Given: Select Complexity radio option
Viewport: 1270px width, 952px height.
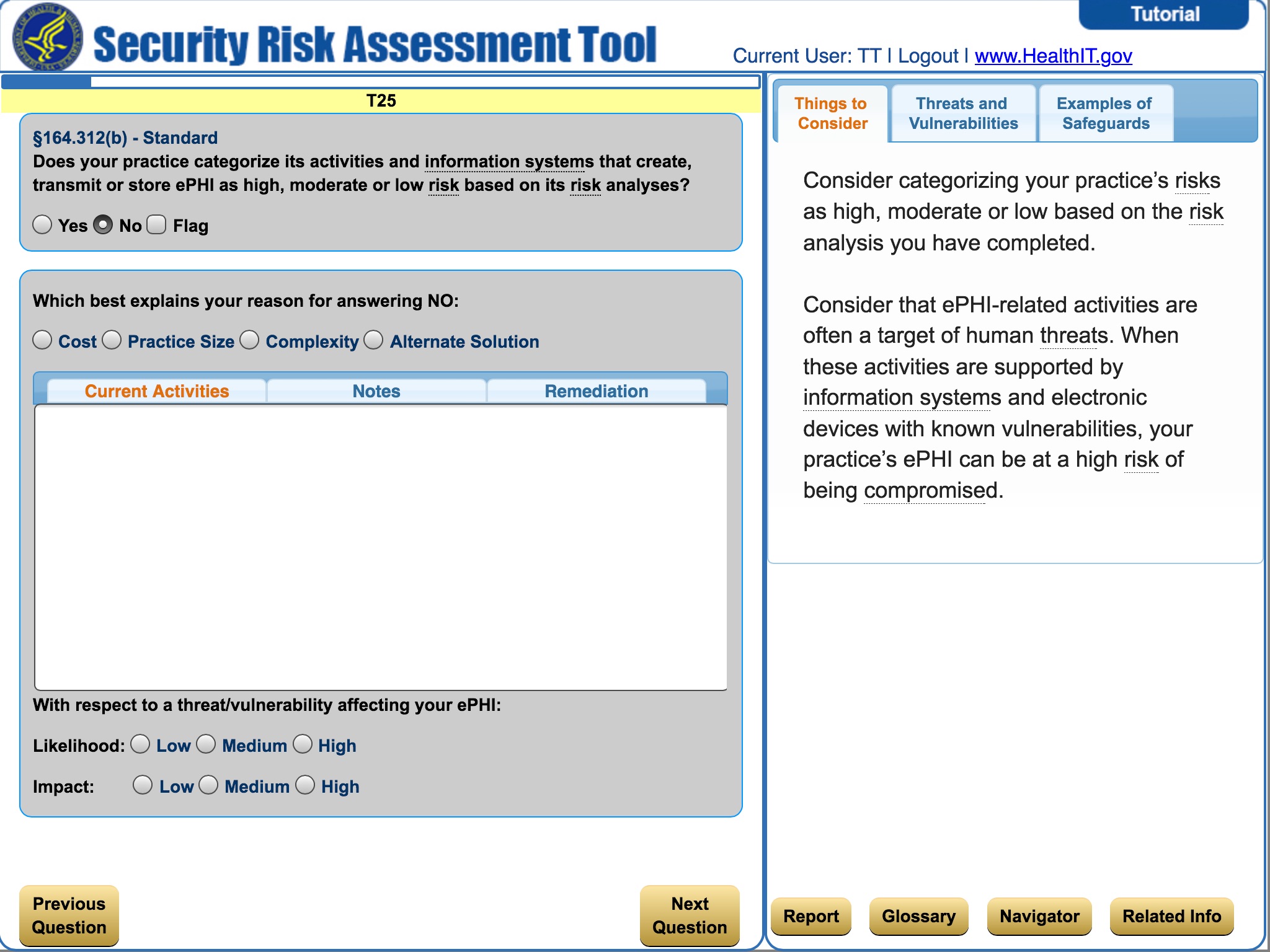Looking at the screenshot, I should [249, 340].
